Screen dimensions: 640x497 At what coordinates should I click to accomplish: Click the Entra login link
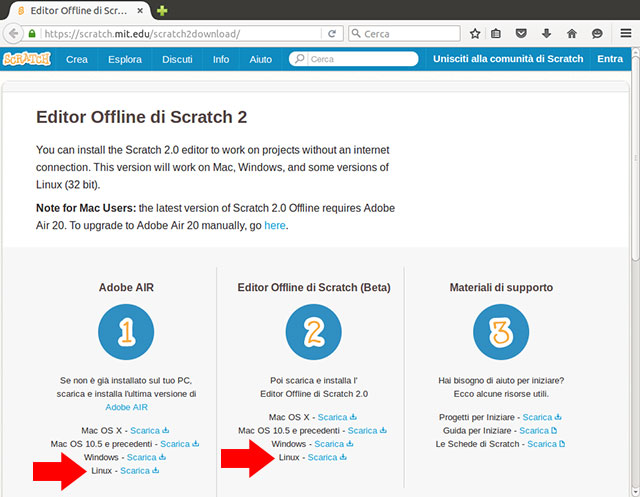(610, 59)
